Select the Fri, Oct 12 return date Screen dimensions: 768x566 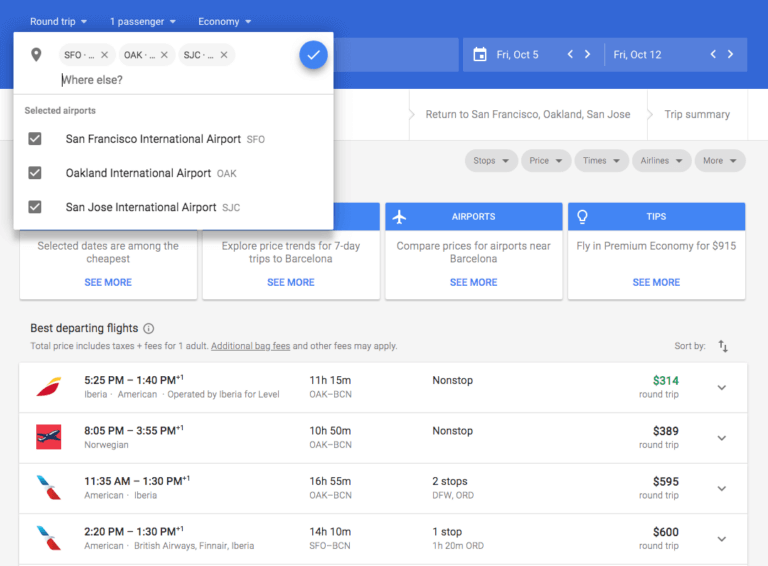pyautogui.click(x=637, y=55)
